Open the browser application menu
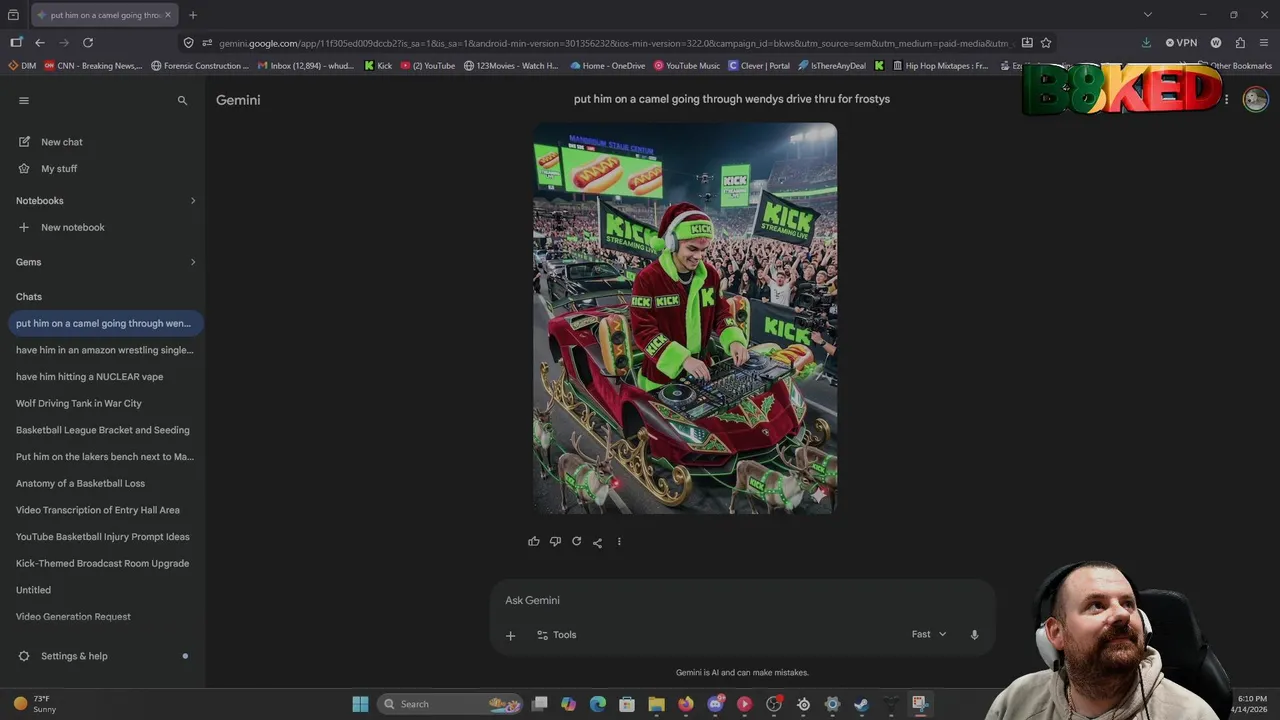The height and width of the screenshot is (720, 1280). coord(1264,43)
